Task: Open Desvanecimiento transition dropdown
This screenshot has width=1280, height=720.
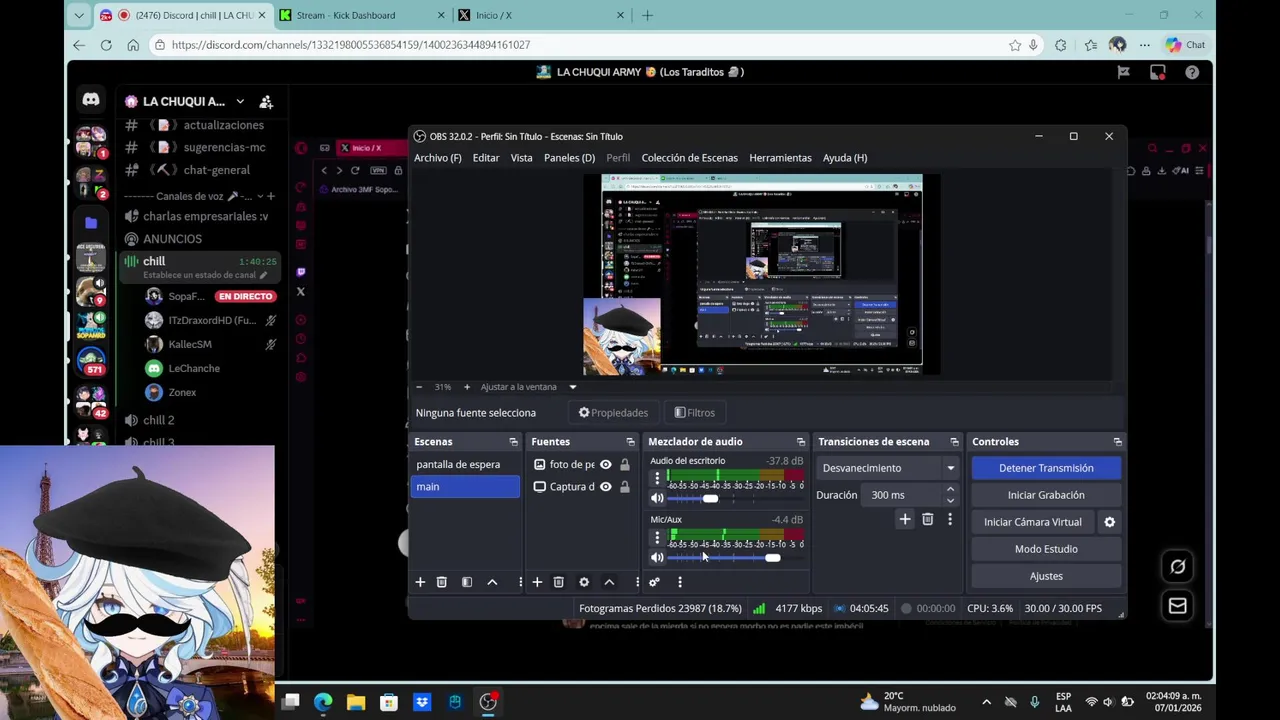Action: [888, 468]
